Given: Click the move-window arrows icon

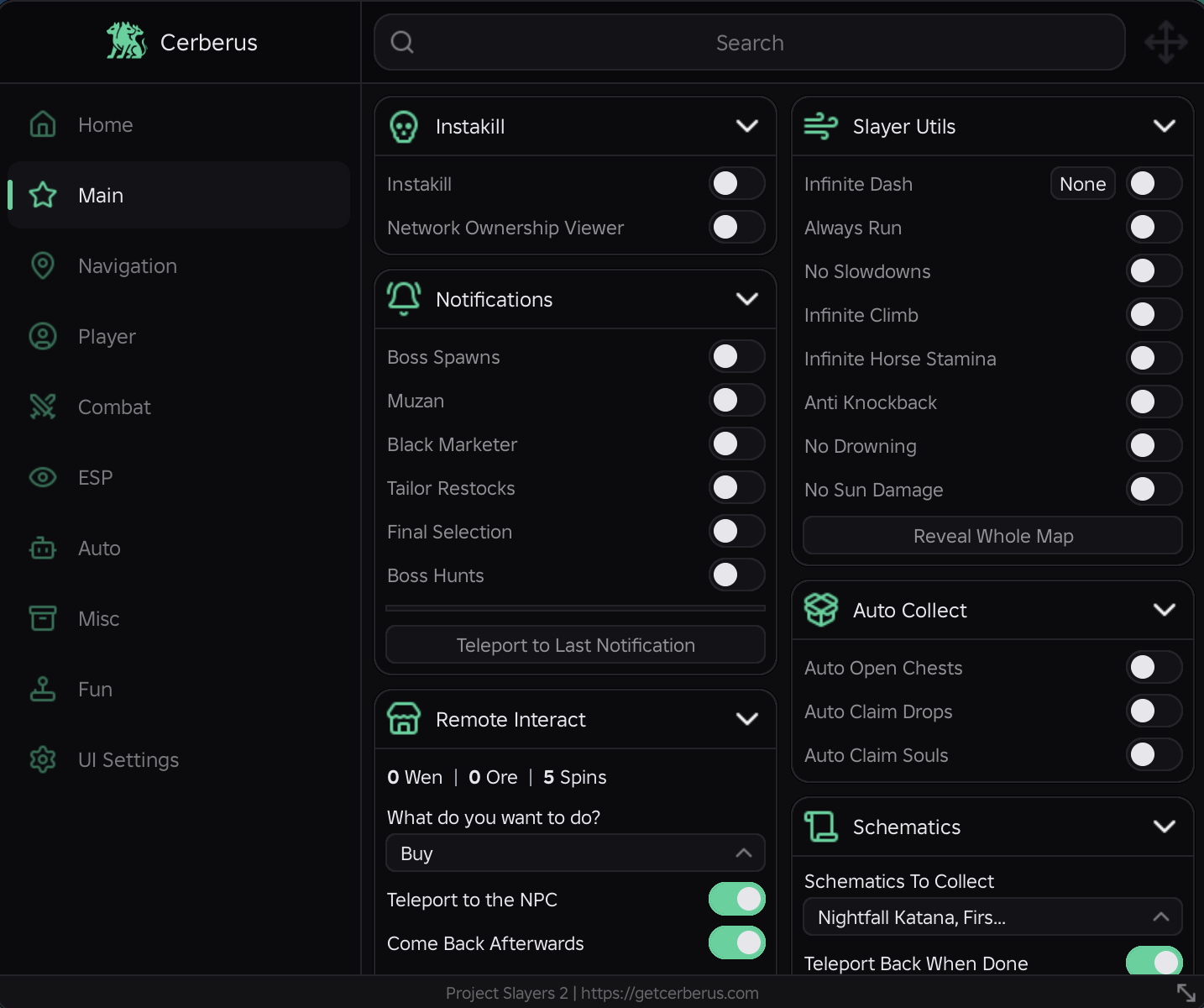Looking at the screenshot, I should click(1166, 42).
